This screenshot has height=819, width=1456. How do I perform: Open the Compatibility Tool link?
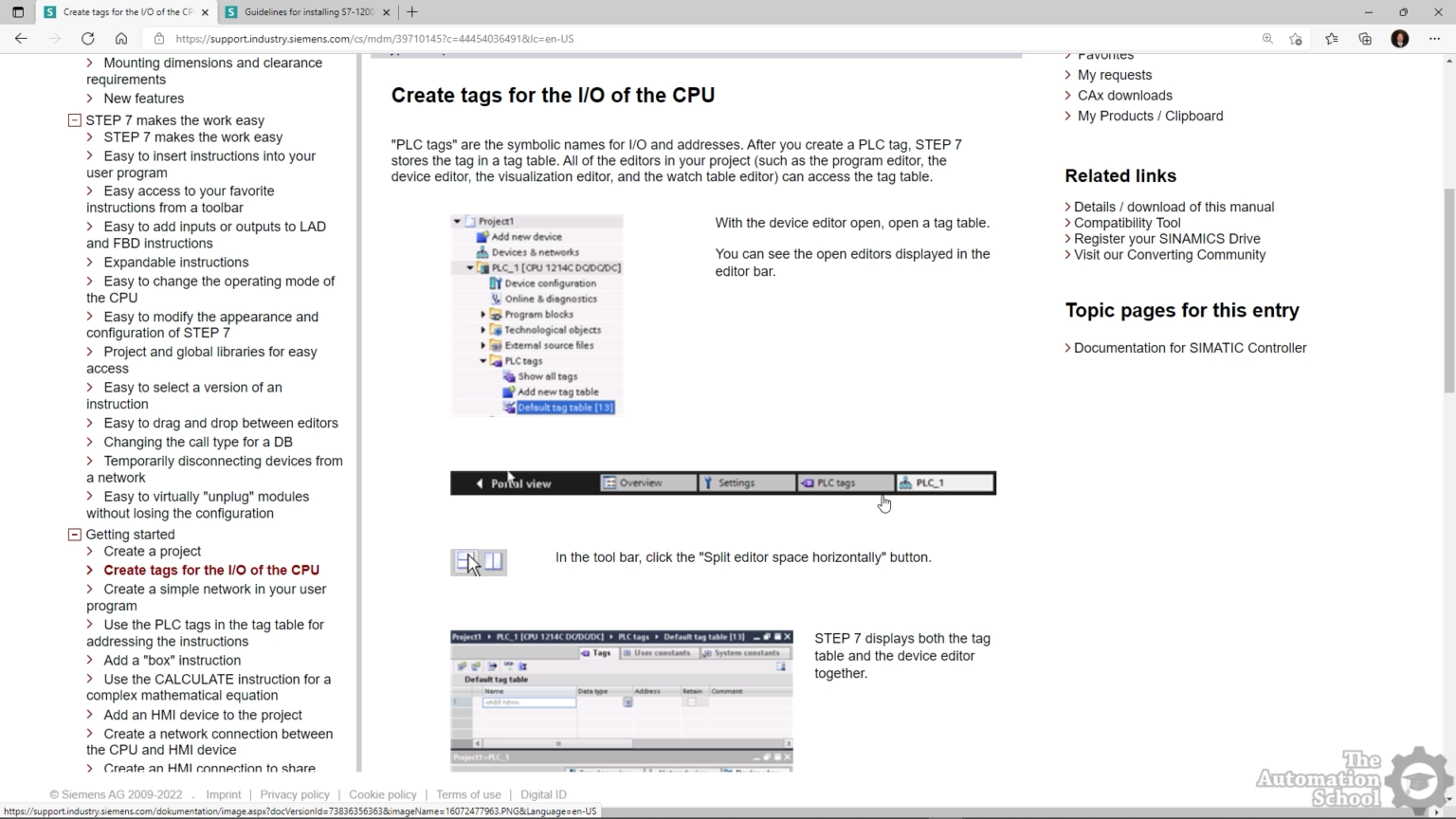point(1126,223)
